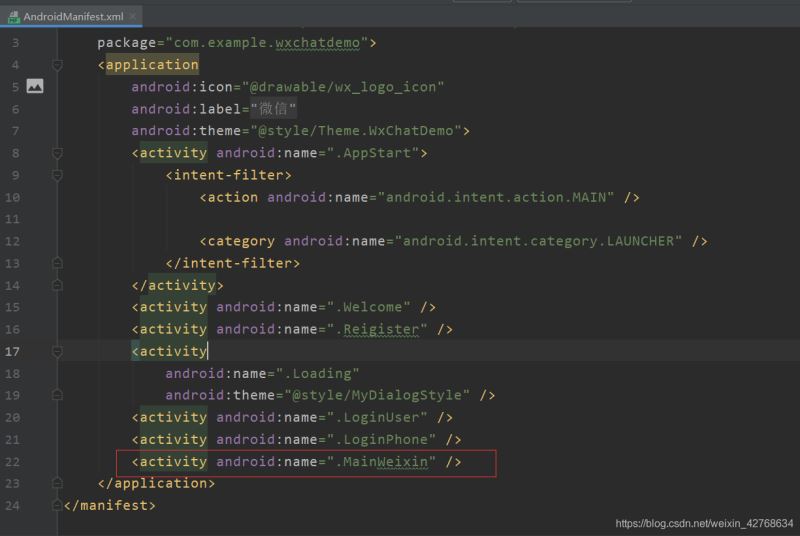Click line number 22 in the gutter
The width and height of the screenshot is (800, 536).
click(12, 462)
